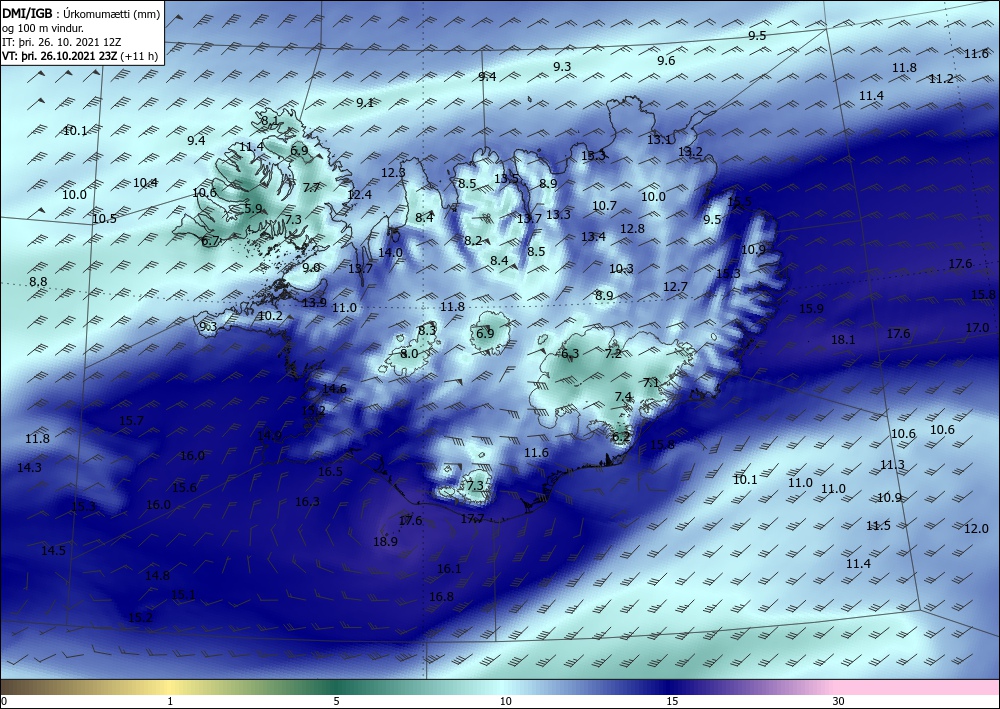Click the 10.5 value west of the Westfjords
1000x709 pixels.
(105, 219)
